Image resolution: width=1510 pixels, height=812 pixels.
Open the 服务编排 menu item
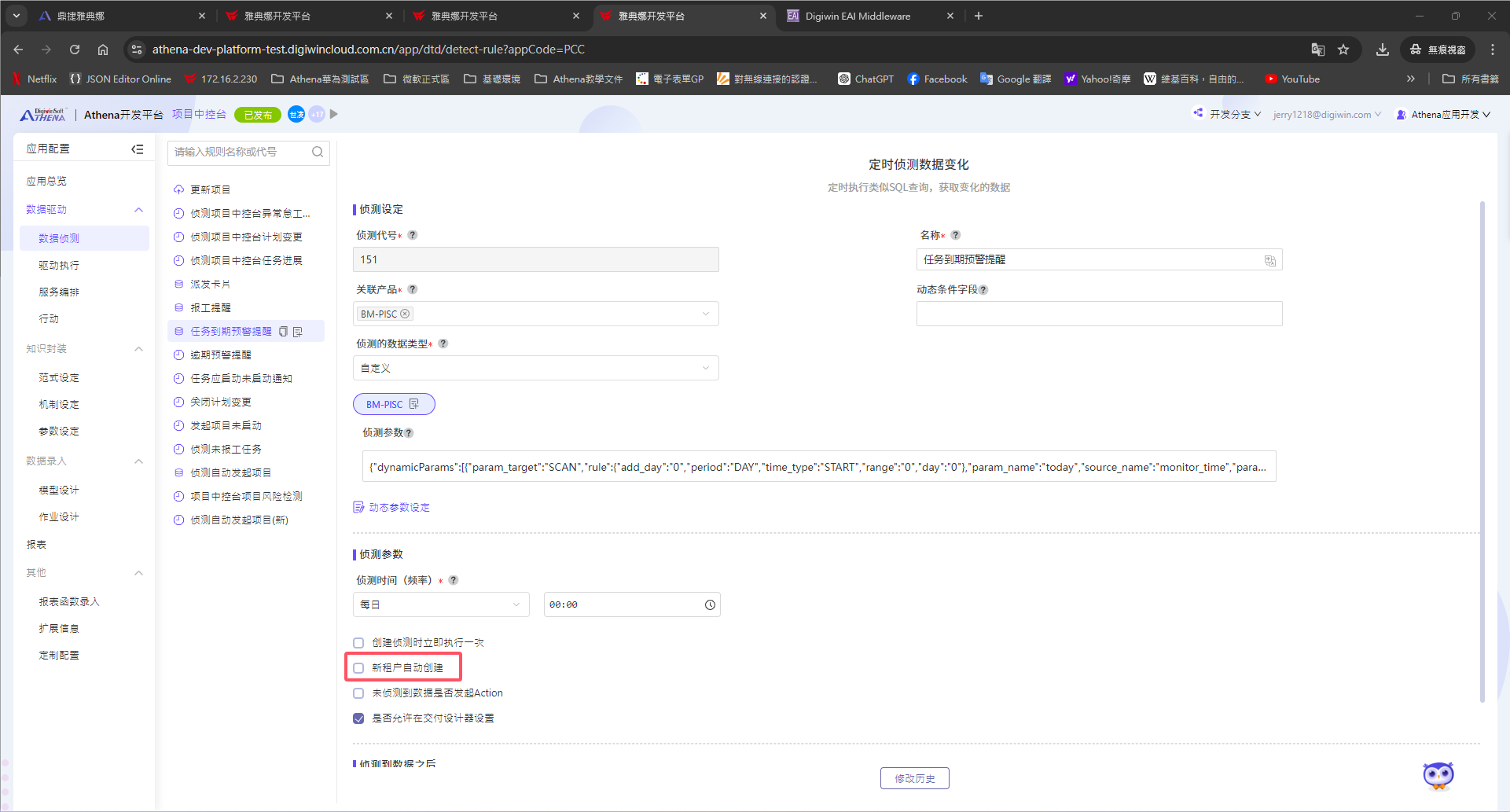click(59, 292)
